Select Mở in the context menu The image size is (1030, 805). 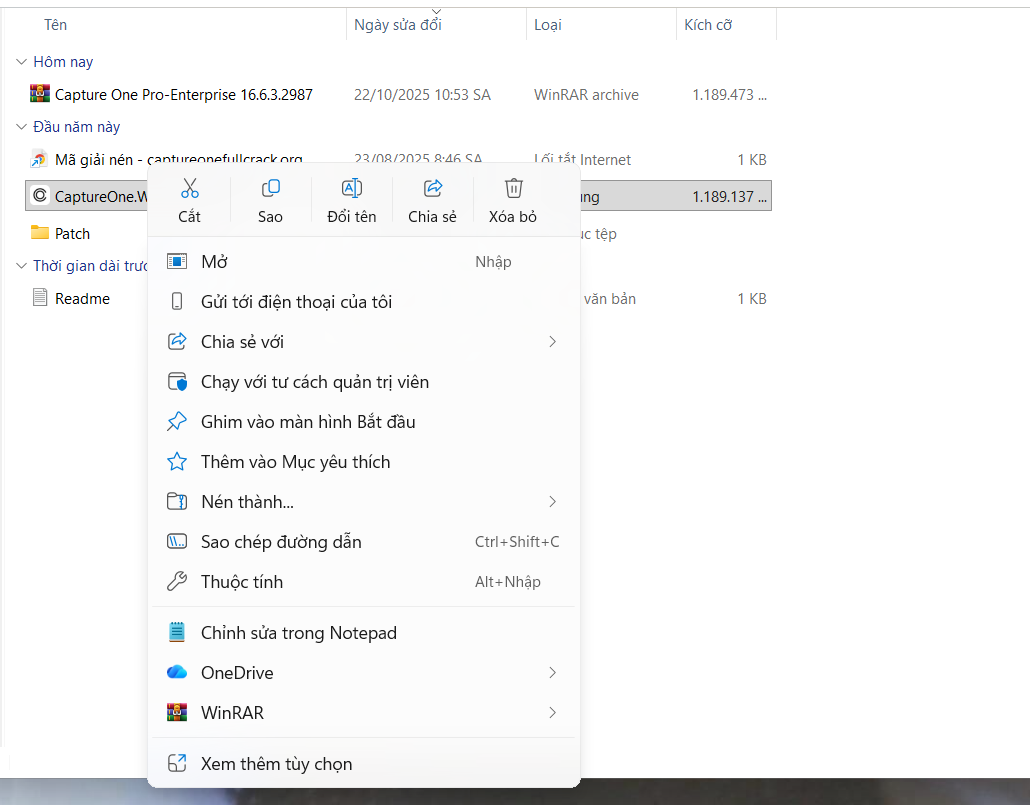214,262
